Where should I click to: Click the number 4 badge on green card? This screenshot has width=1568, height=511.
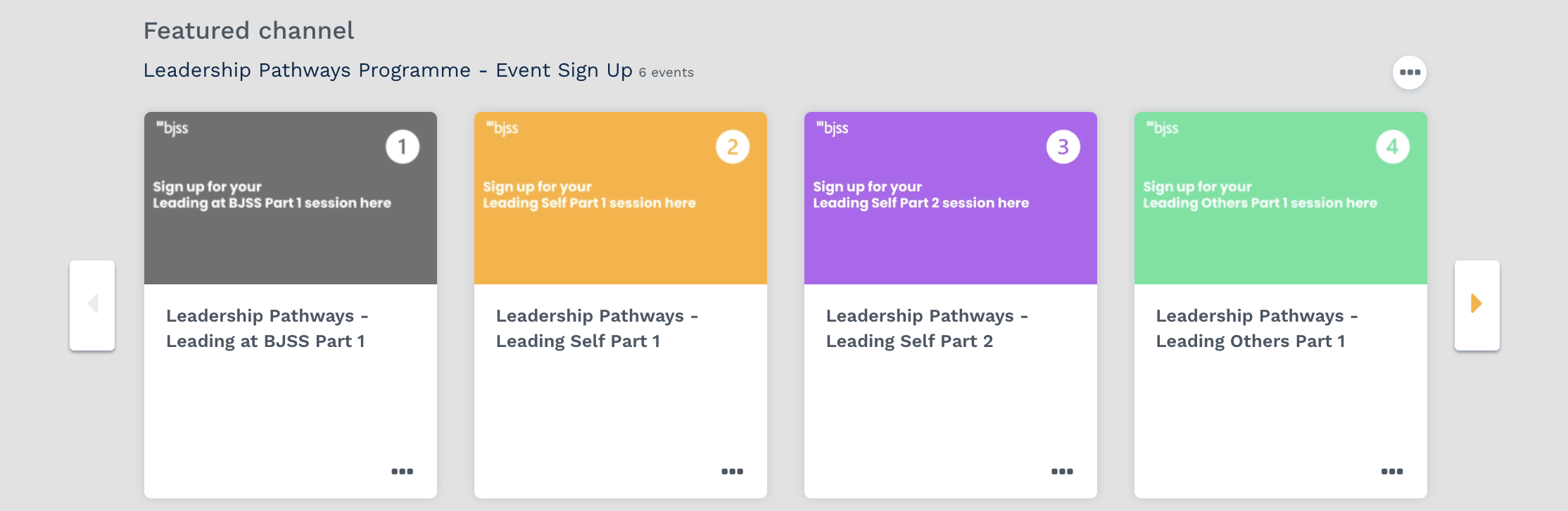pyautogui.click(x=1392, y=147)
